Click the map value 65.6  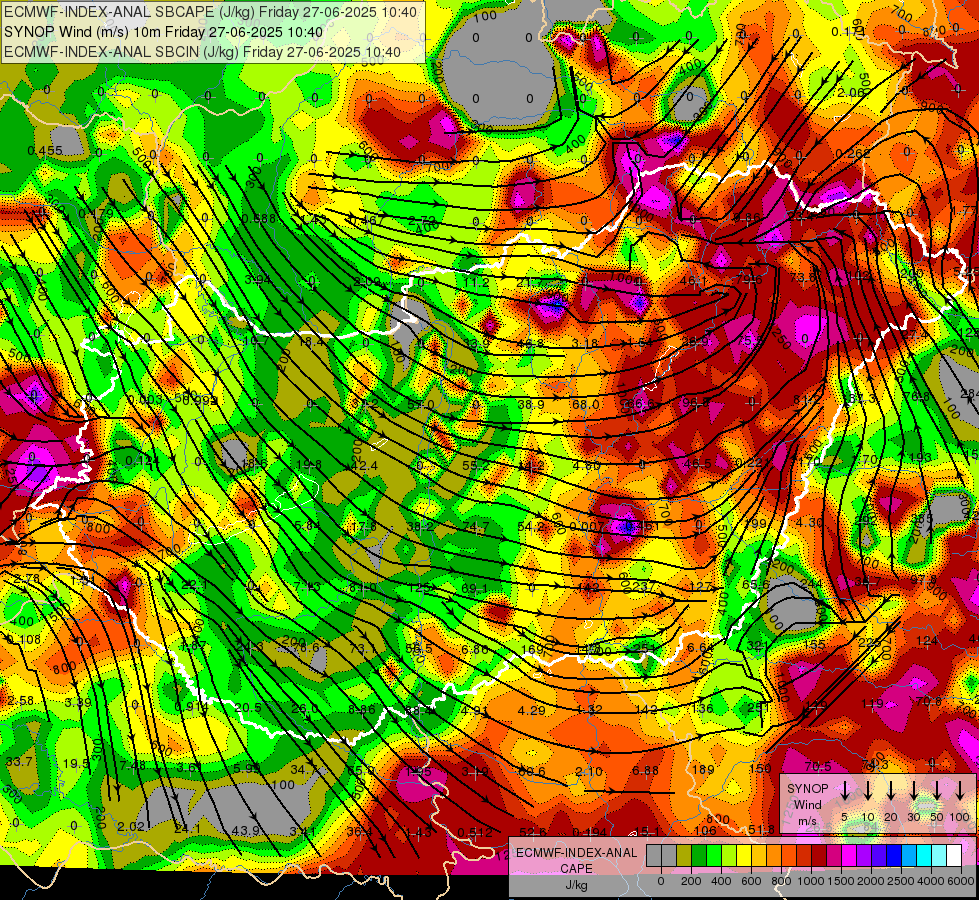click(755, 585)
